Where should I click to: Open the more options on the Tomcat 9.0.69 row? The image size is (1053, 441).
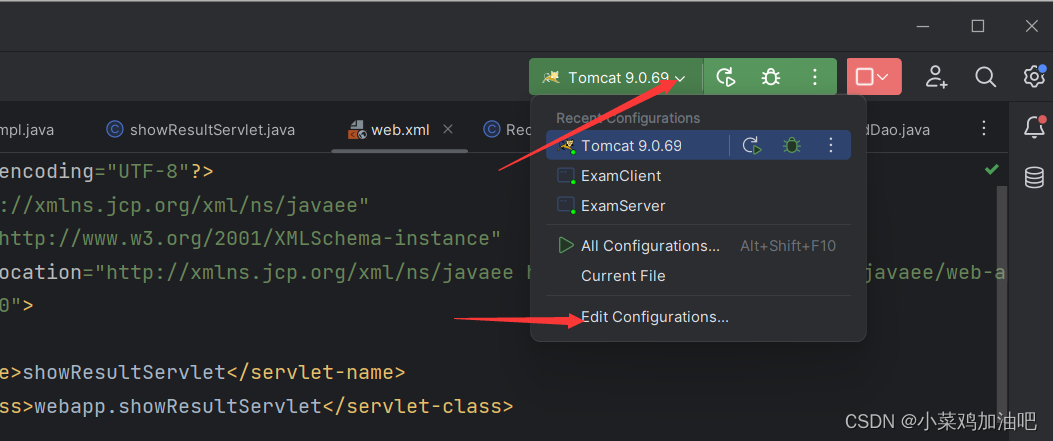coord(831,145)
